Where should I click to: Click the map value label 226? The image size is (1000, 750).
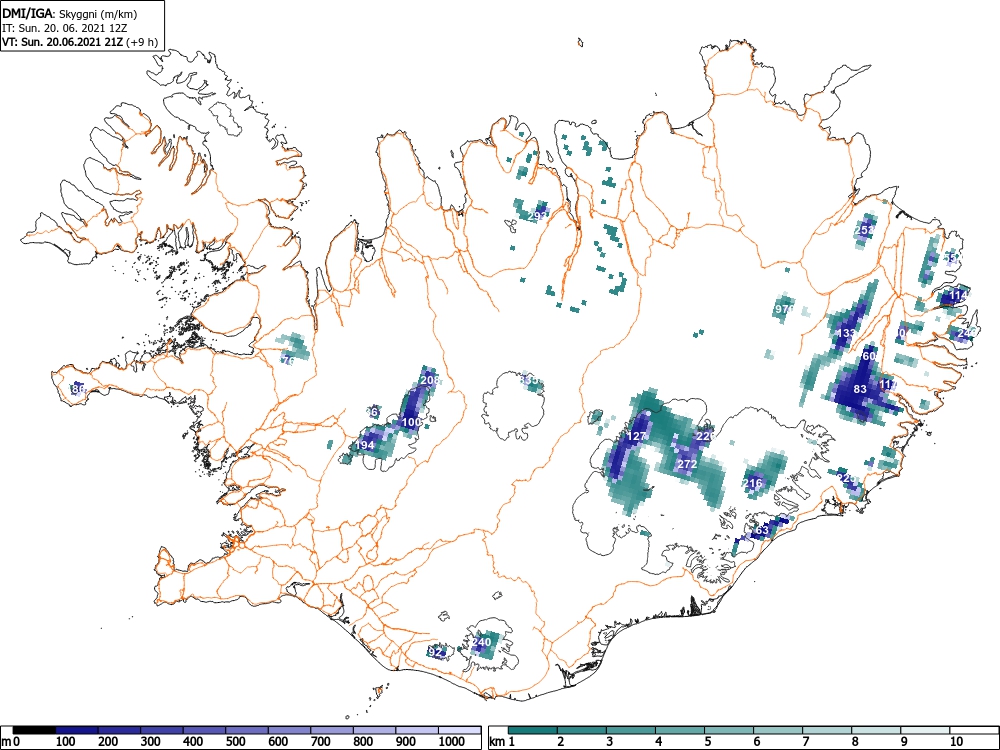click(x=705, y=436)
